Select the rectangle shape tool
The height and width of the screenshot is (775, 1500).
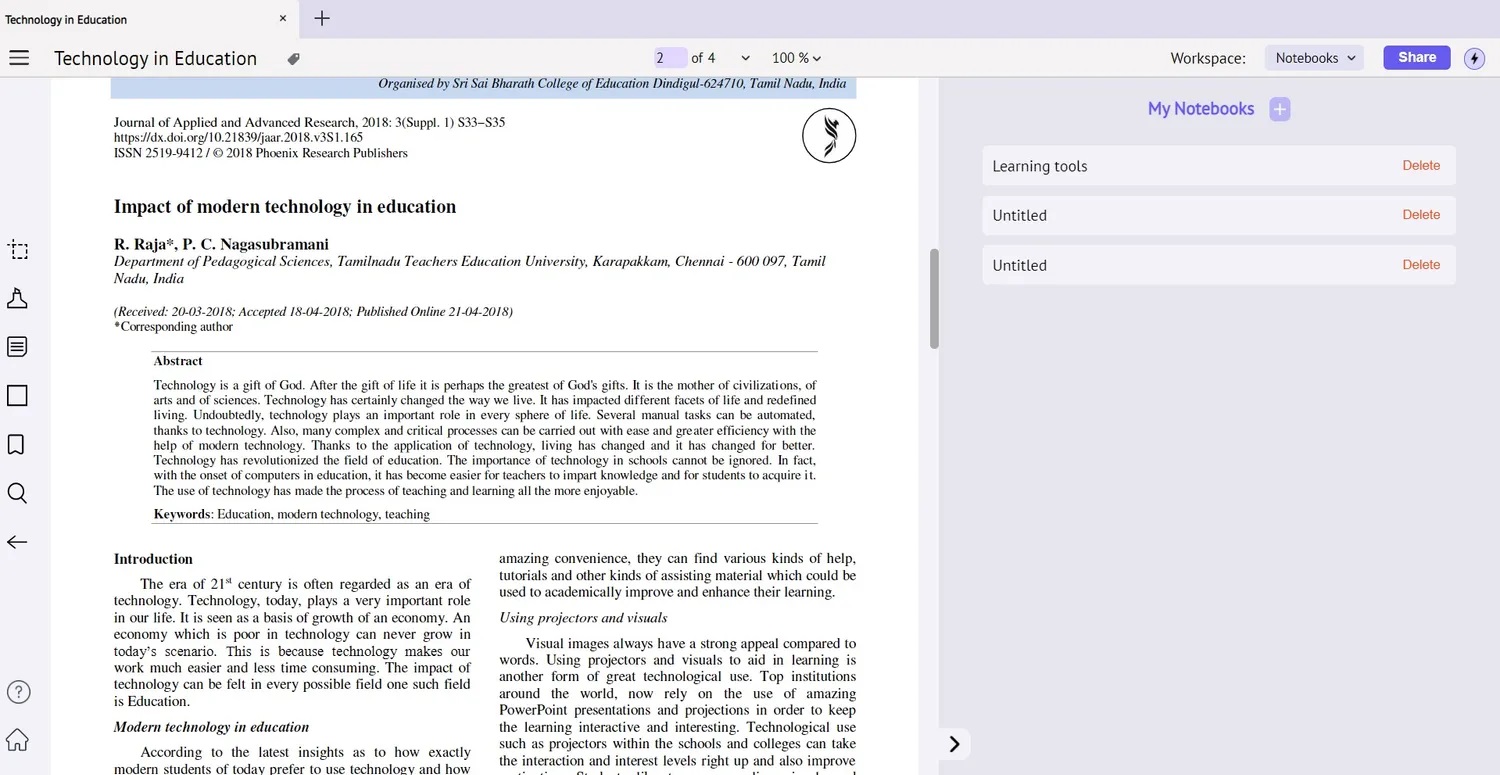17,396
